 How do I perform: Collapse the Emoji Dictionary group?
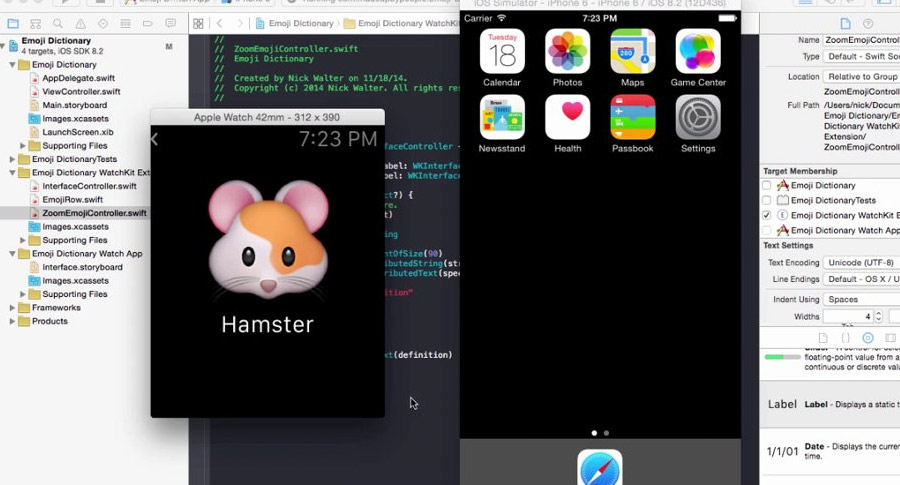(12, 65)
